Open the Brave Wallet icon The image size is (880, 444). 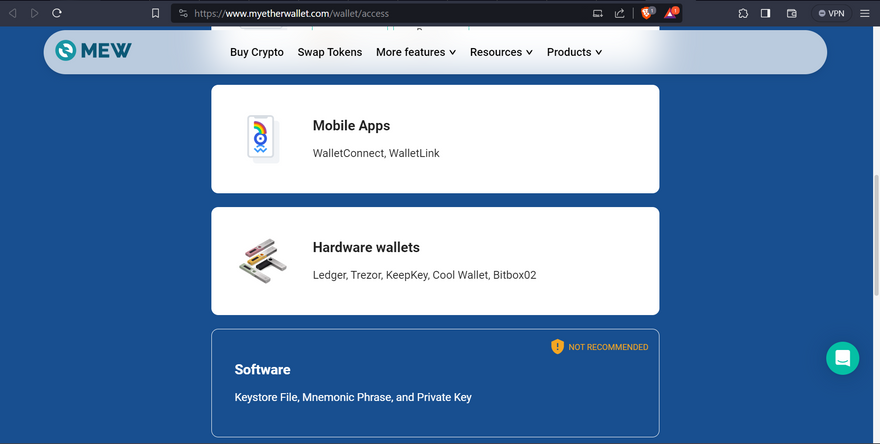coord(792,13)
